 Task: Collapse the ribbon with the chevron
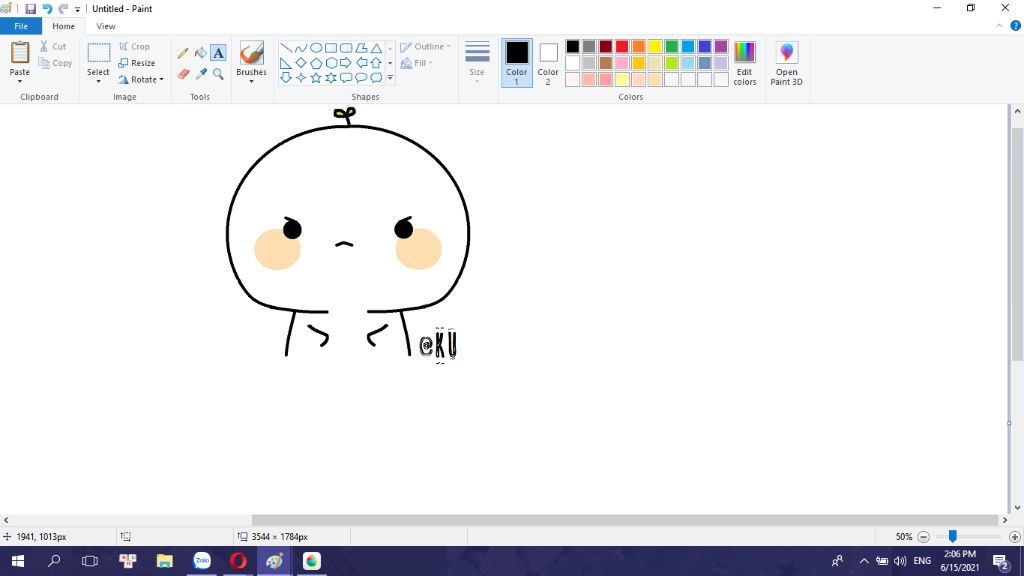pyautogui.click(x=999, y=26)
